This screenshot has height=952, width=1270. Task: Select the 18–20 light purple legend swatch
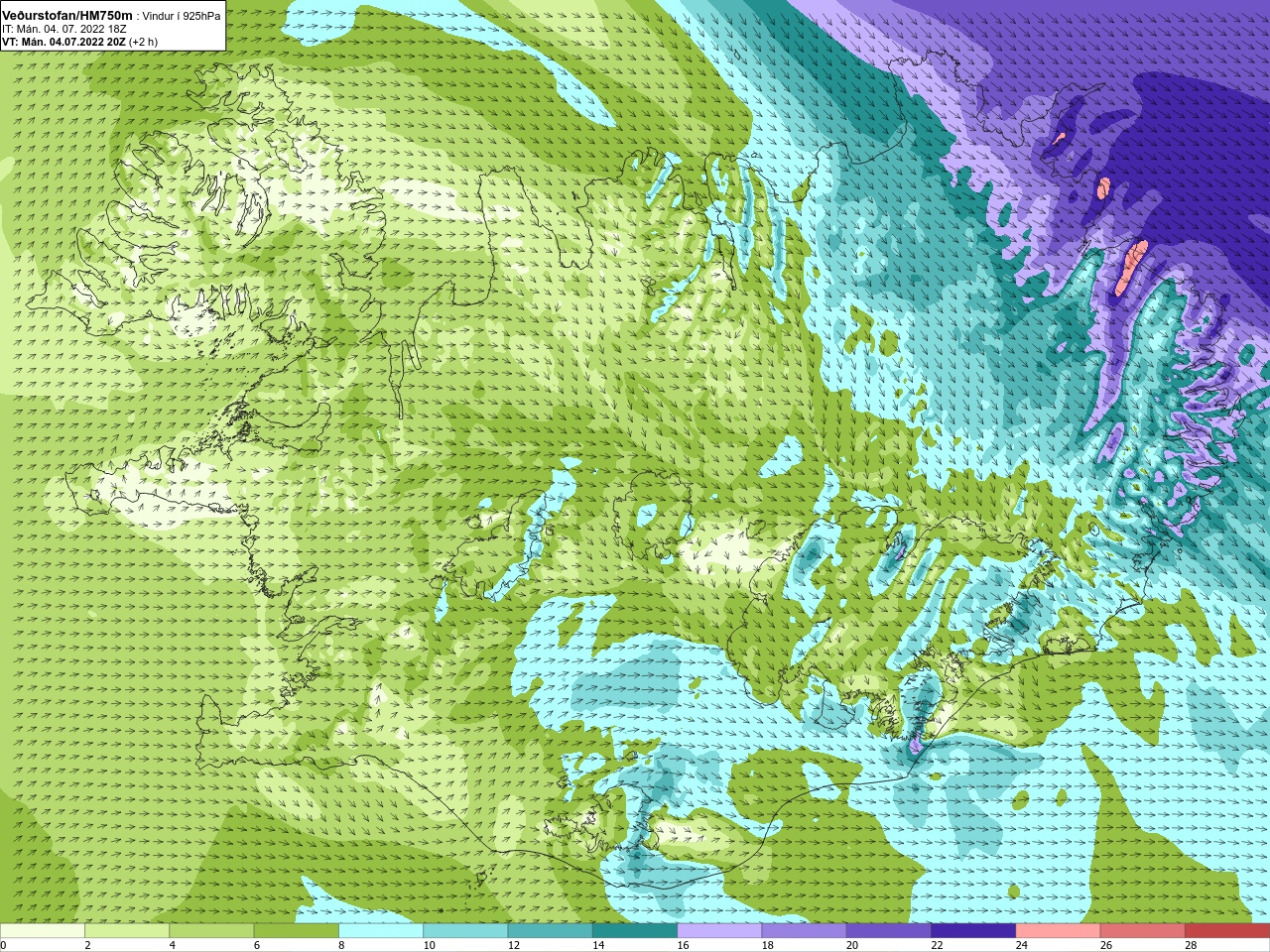(805, 930)
